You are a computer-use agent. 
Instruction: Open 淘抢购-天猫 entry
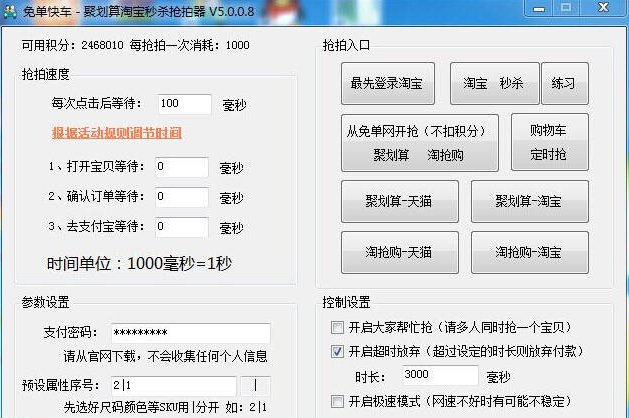[x=400, y=252]
